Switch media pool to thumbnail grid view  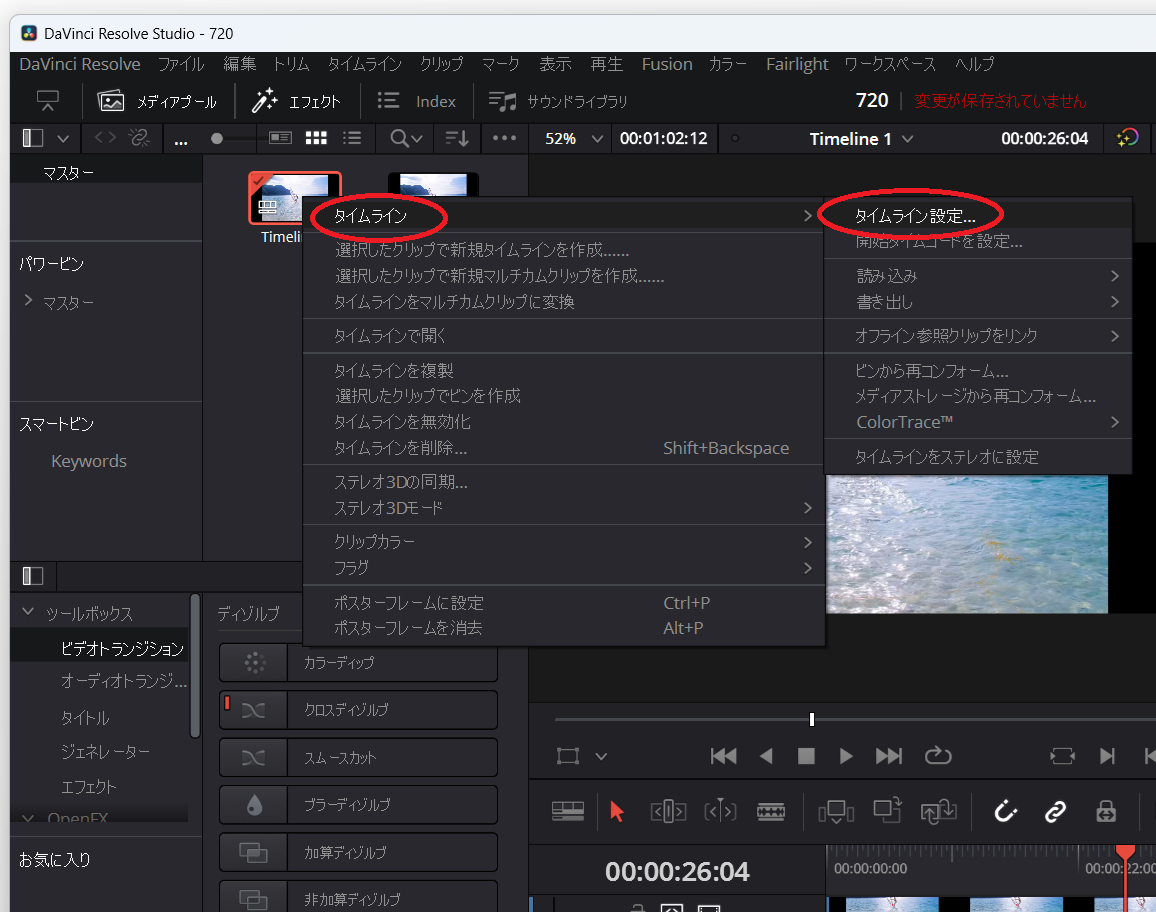point(316,138)
